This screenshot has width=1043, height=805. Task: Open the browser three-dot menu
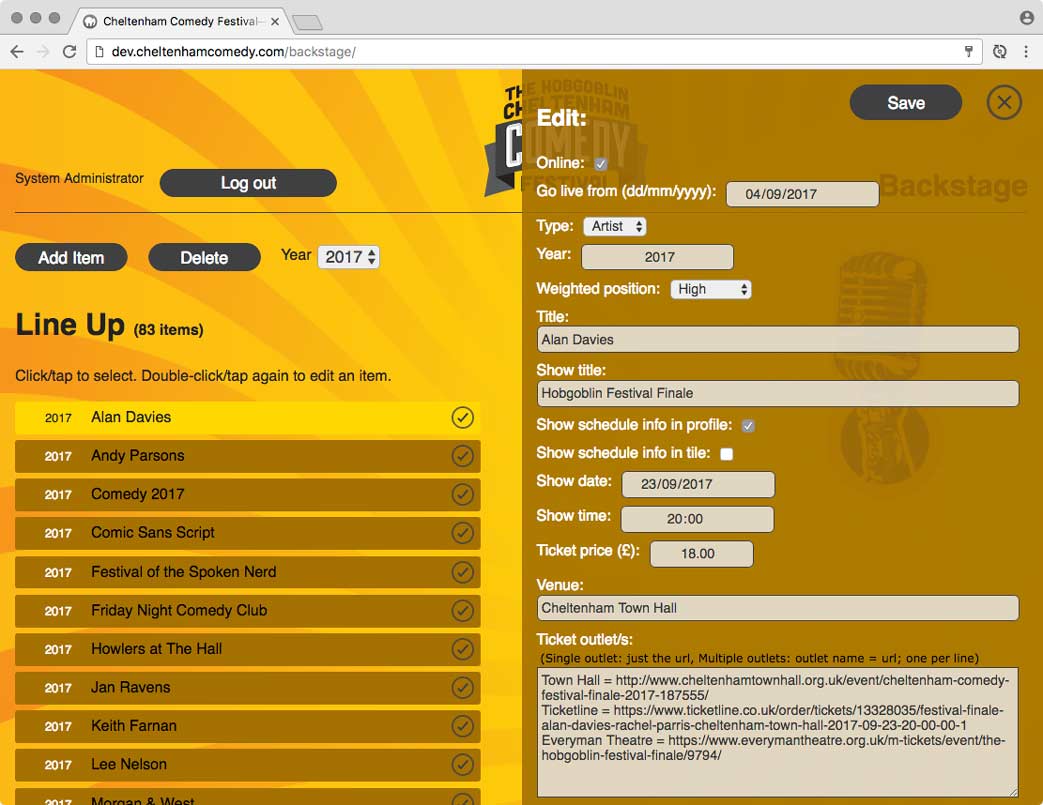click(x=1026, y=52)
